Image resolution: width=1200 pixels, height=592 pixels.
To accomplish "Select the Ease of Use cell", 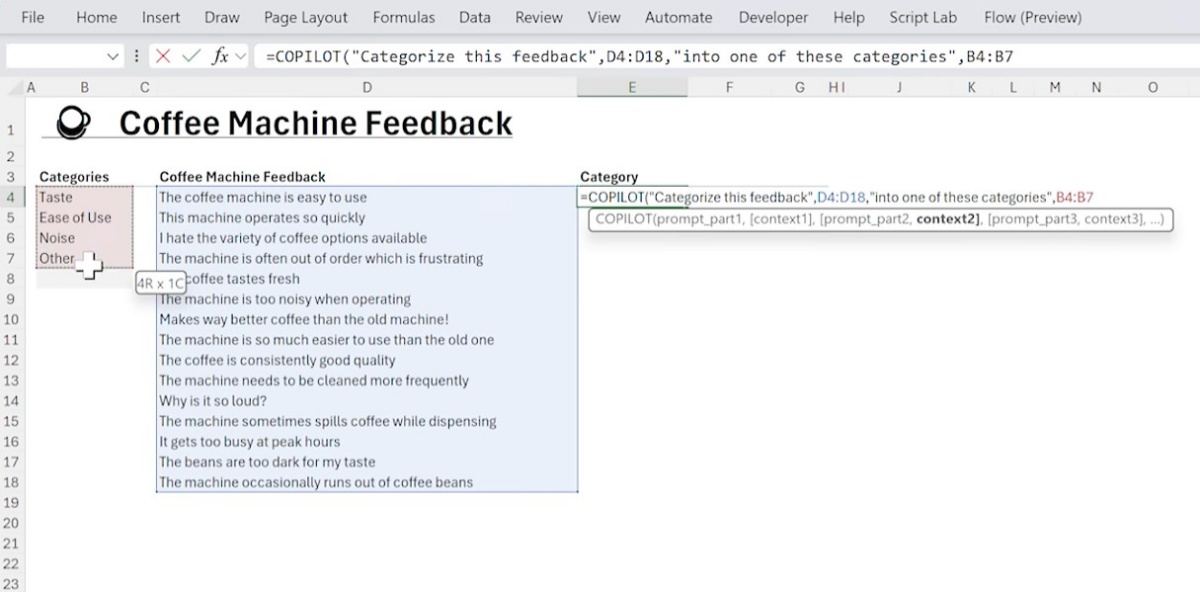I will [x=84, y=217].
